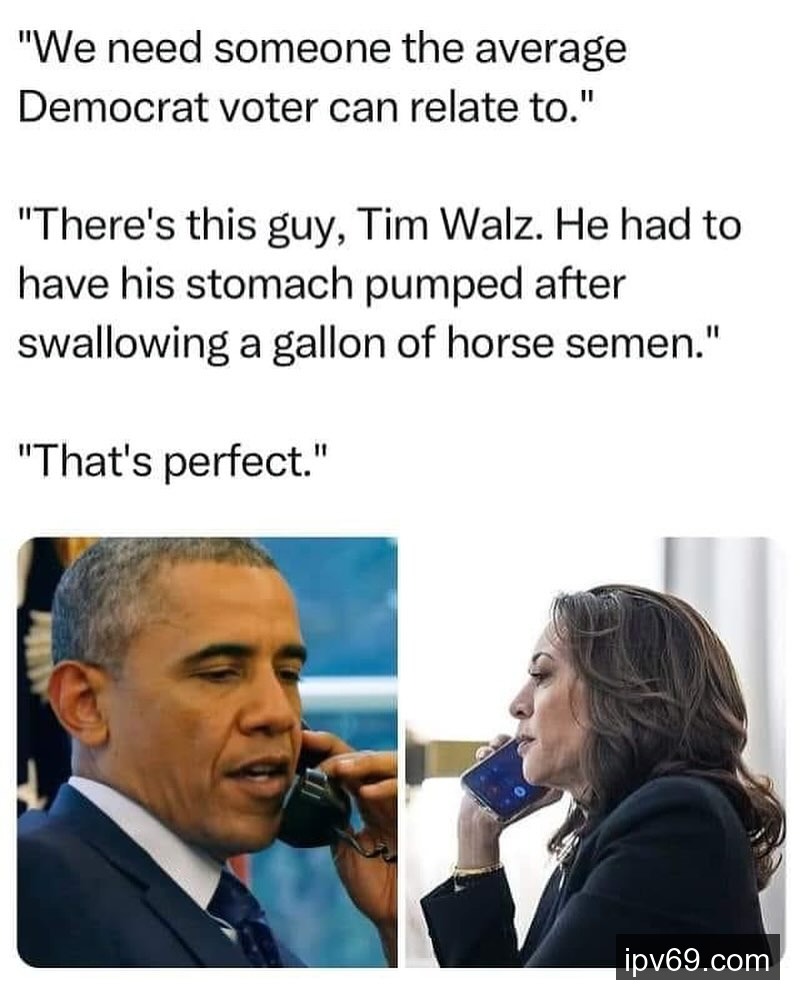Click the gold bracelet in right photo
The height and width of the screenshot is (1003, 803).
pos(477,871)
